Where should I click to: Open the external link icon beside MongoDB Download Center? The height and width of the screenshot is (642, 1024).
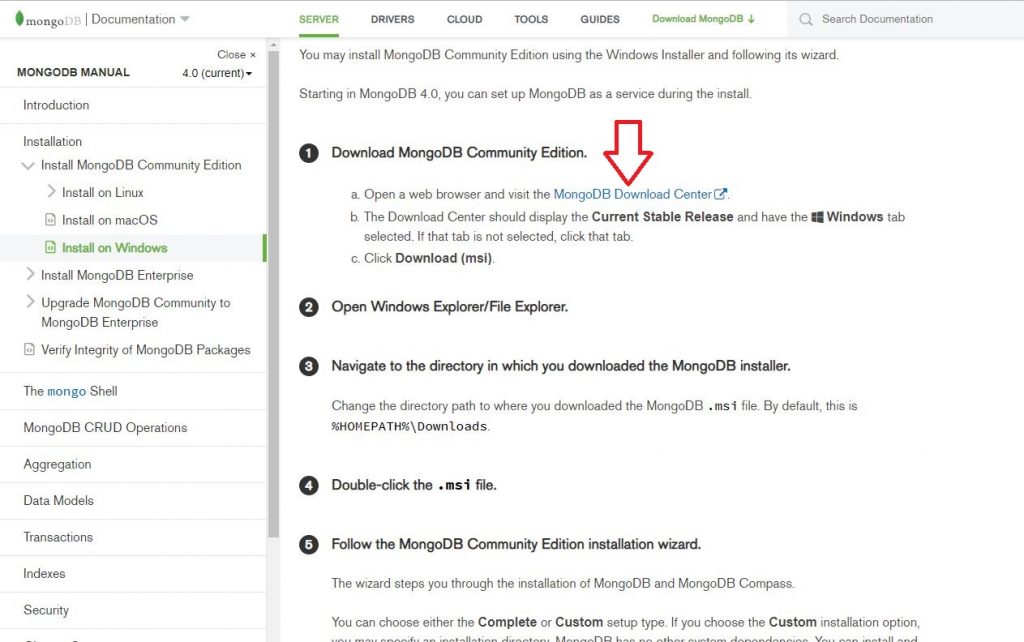tap(720, 194)
